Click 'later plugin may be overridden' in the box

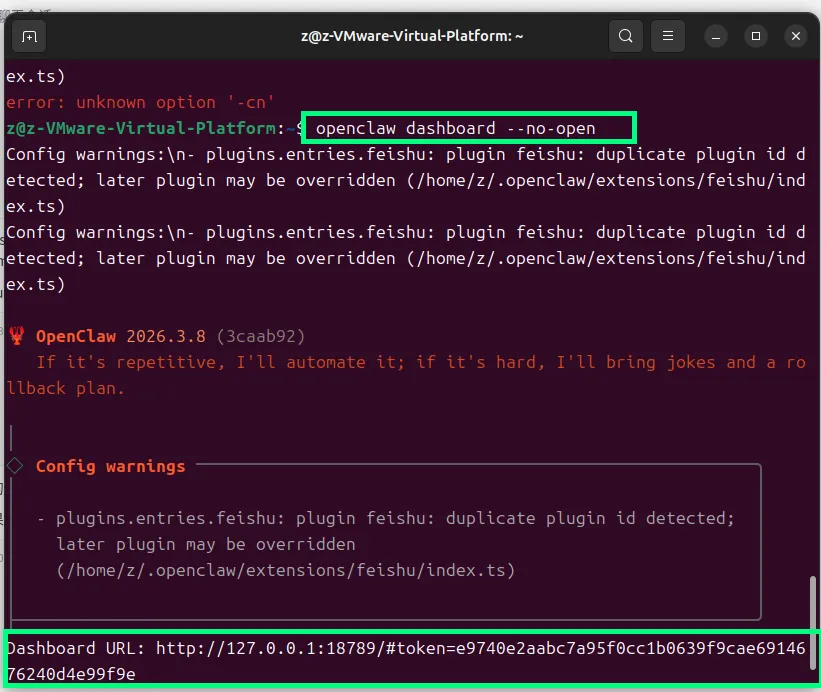click(206, 544)
